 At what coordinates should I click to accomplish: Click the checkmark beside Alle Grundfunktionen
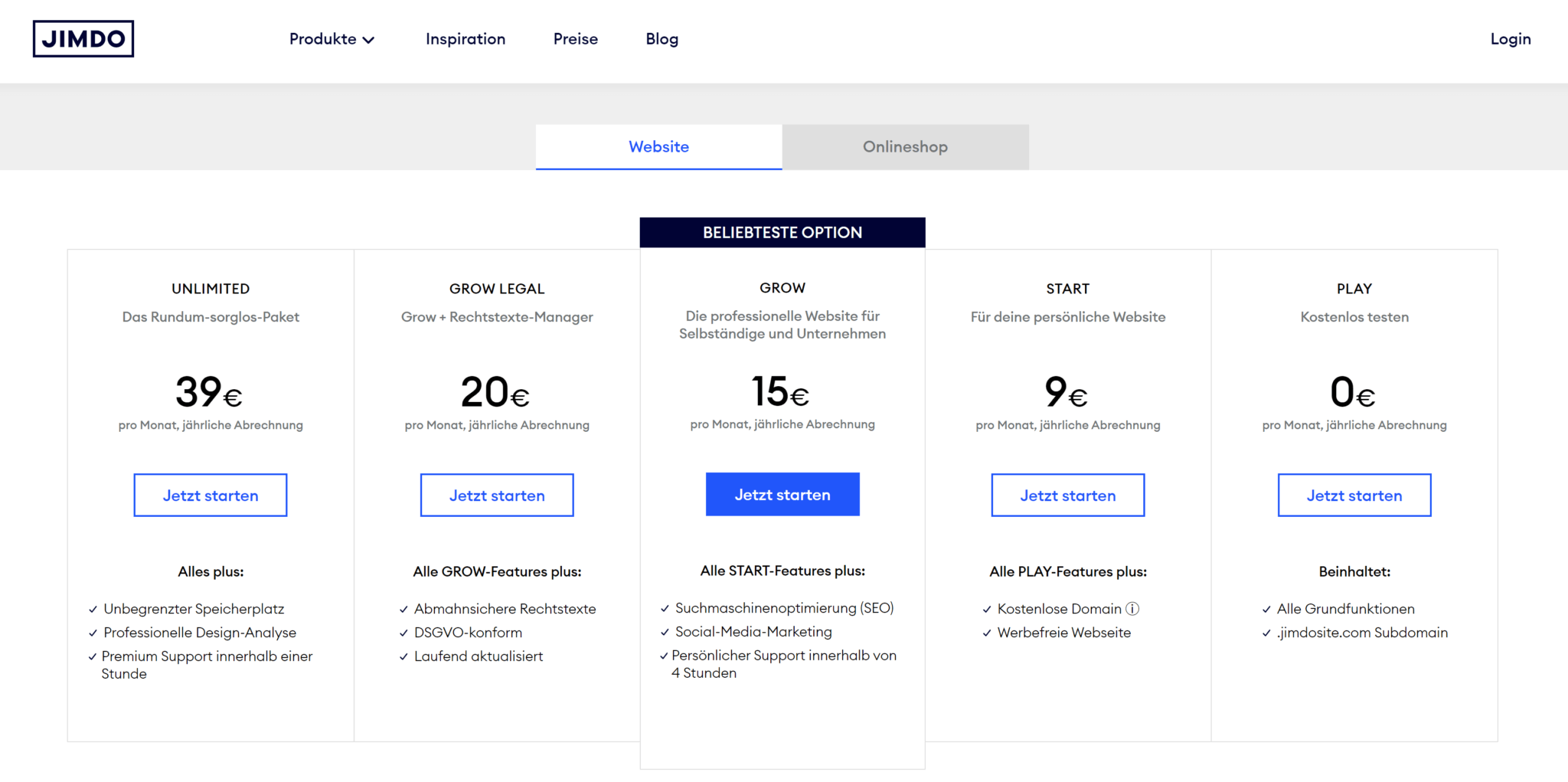tap(1266, 610)
